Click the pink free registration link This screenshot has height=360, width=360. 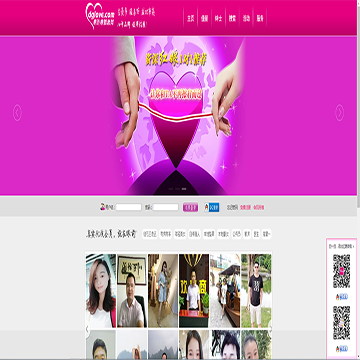245,207
